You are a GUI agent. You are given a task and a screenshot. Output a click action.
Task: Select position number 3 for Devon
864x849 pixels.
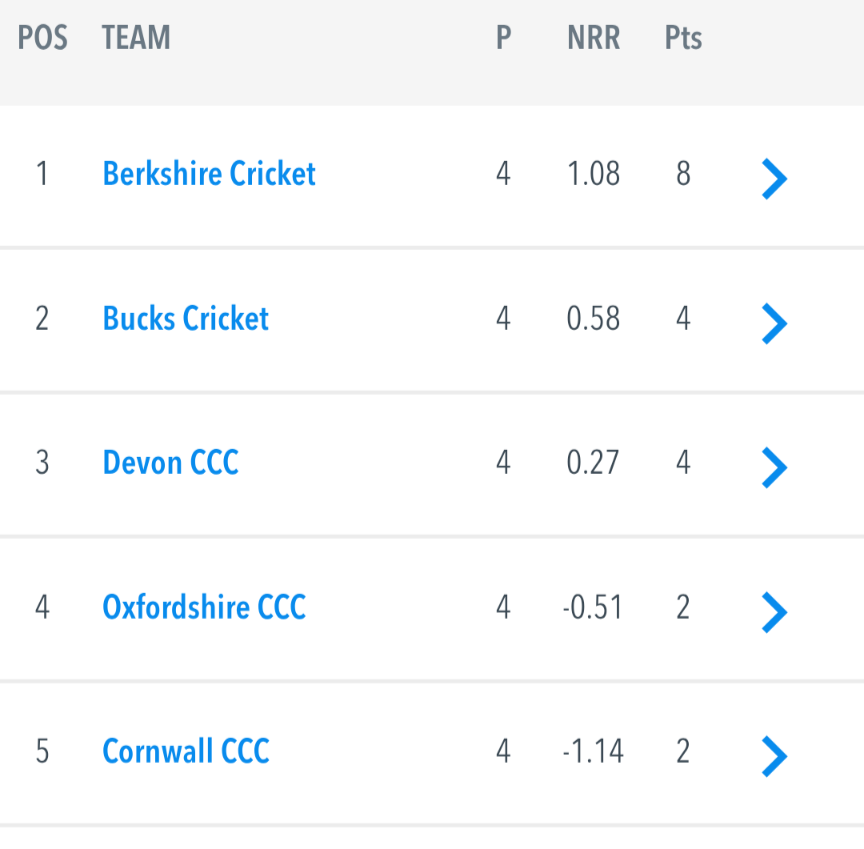[42, 462]
